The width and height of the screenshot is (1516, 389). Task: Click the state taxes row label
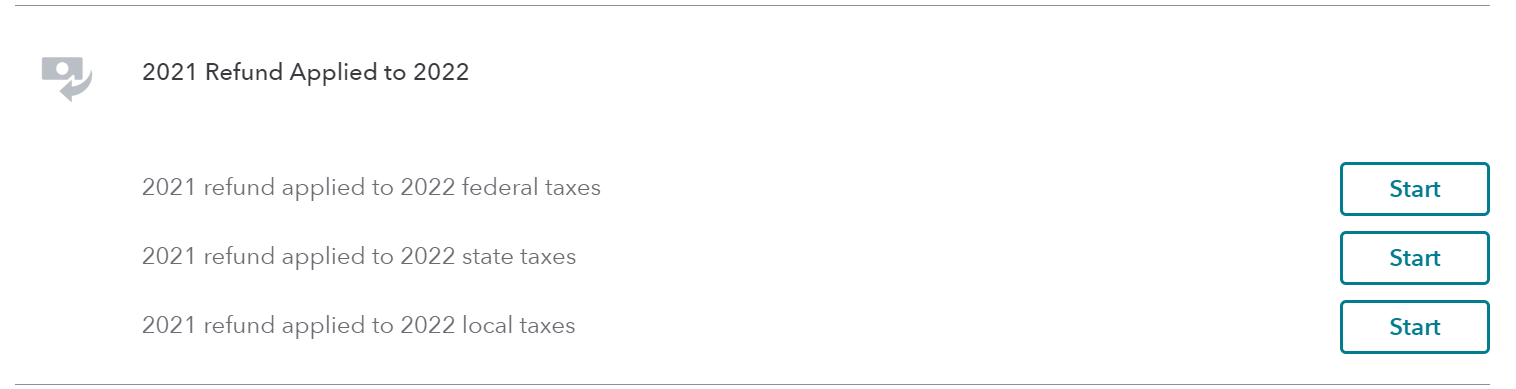[x=359, y=257]
